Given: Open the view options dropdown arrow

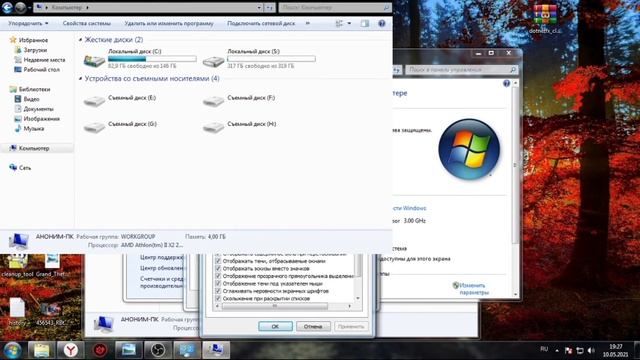Looking at the screenshot, I should (x=349, y=24).
